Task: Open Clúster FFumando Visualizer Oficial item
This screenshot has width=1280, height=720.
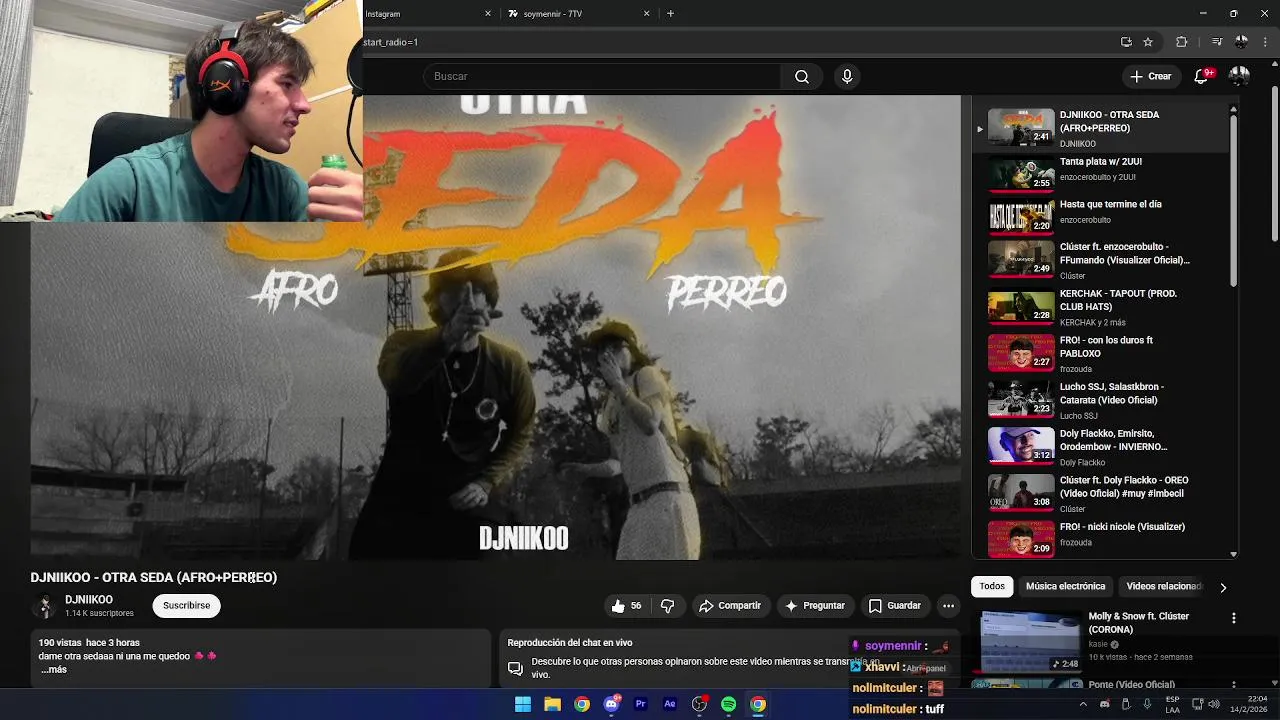Action: pyautogui.click(x=1100, y=260)
